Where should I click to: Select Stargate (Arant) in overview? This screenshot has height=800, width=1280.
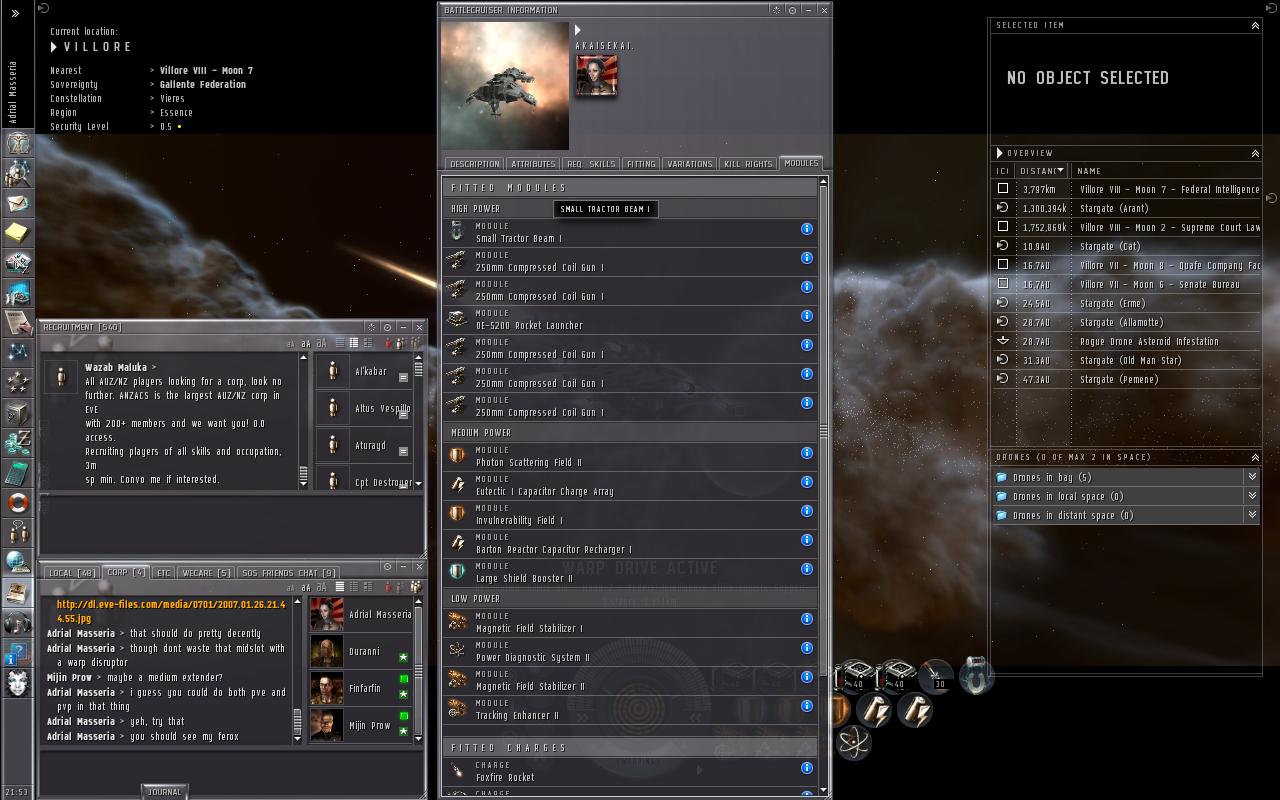(1127, 208)
